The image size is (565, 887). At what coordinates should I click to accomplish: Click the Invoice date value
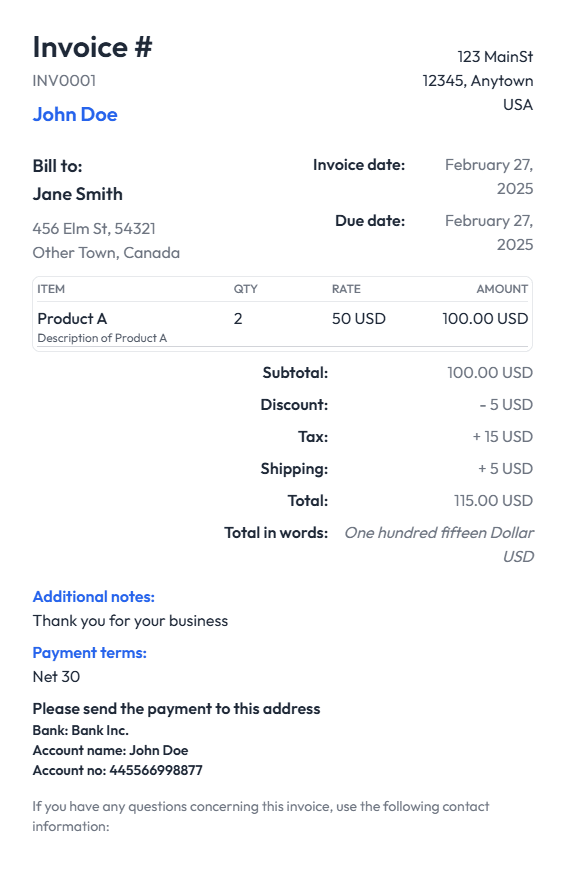(x=489, y=176)
